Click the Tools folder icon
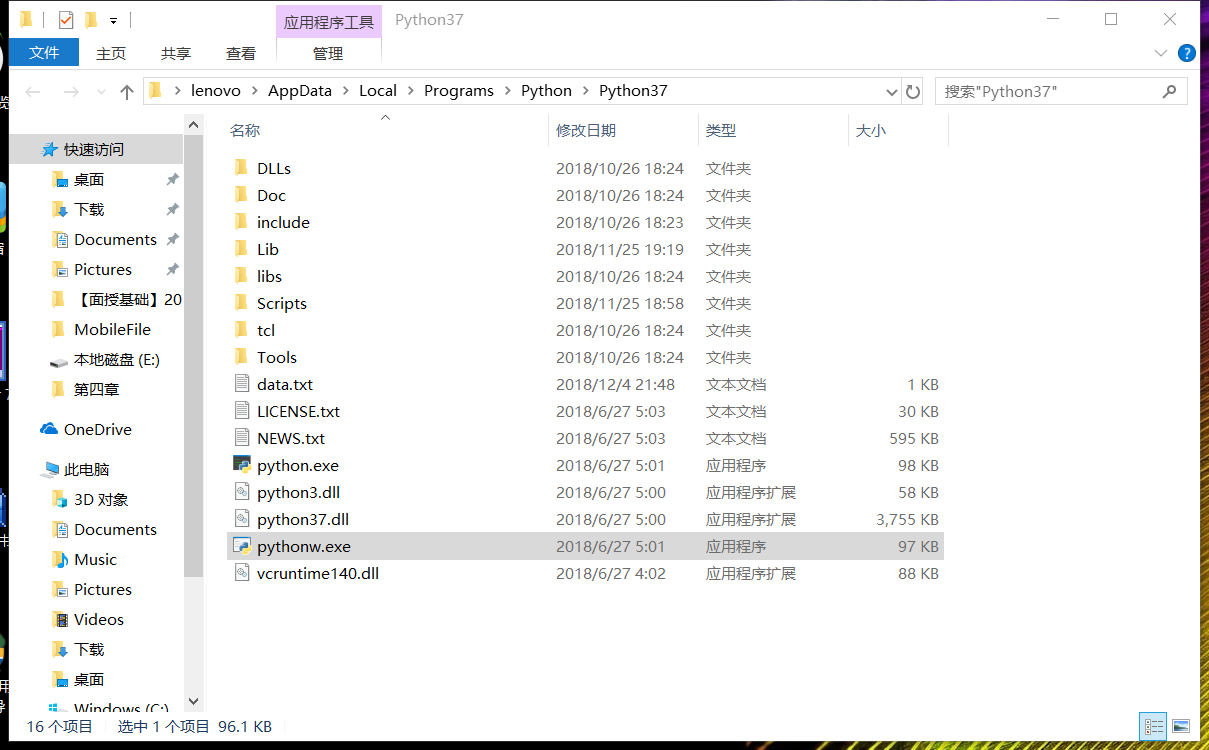Screen dimensions: 1209x750 pyautogui.click(x=241, y=357)
